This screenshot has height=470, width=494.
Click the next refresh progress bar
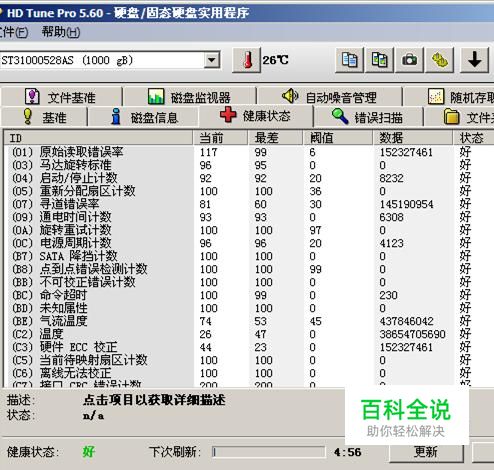[x=269, y=452]
